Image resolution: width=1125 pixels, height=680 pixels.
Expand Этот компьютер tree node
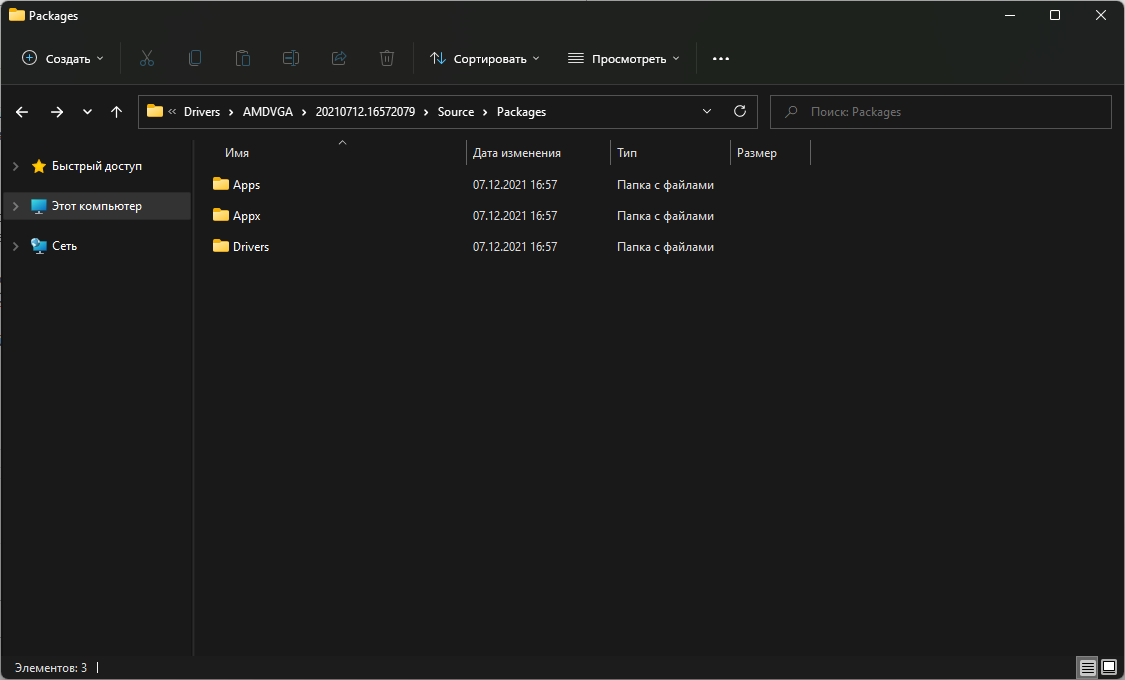point(15,207)
